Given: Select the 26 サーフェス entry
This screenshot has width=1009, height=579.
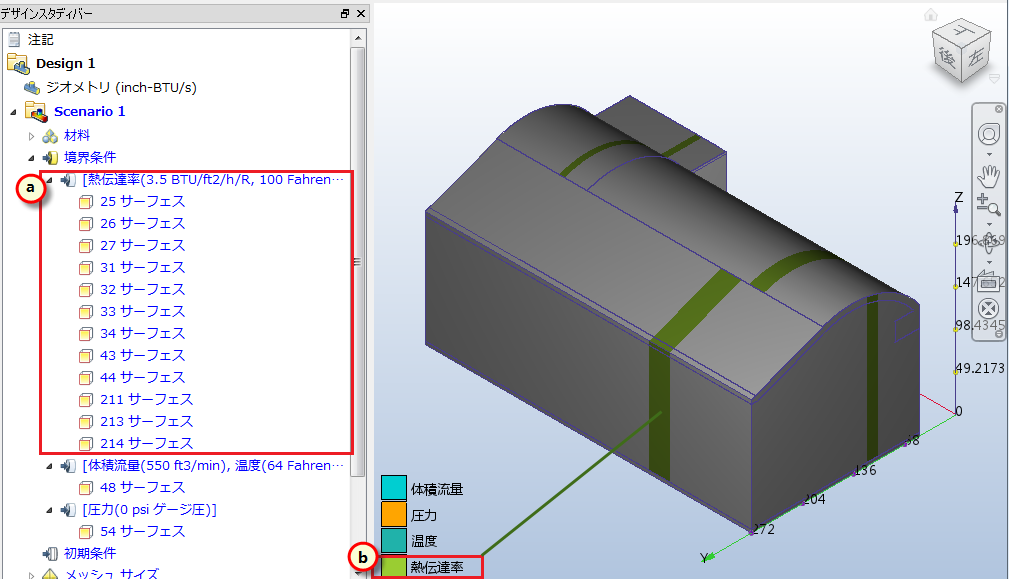Looking at the screenshot, I should pos(142,224).
